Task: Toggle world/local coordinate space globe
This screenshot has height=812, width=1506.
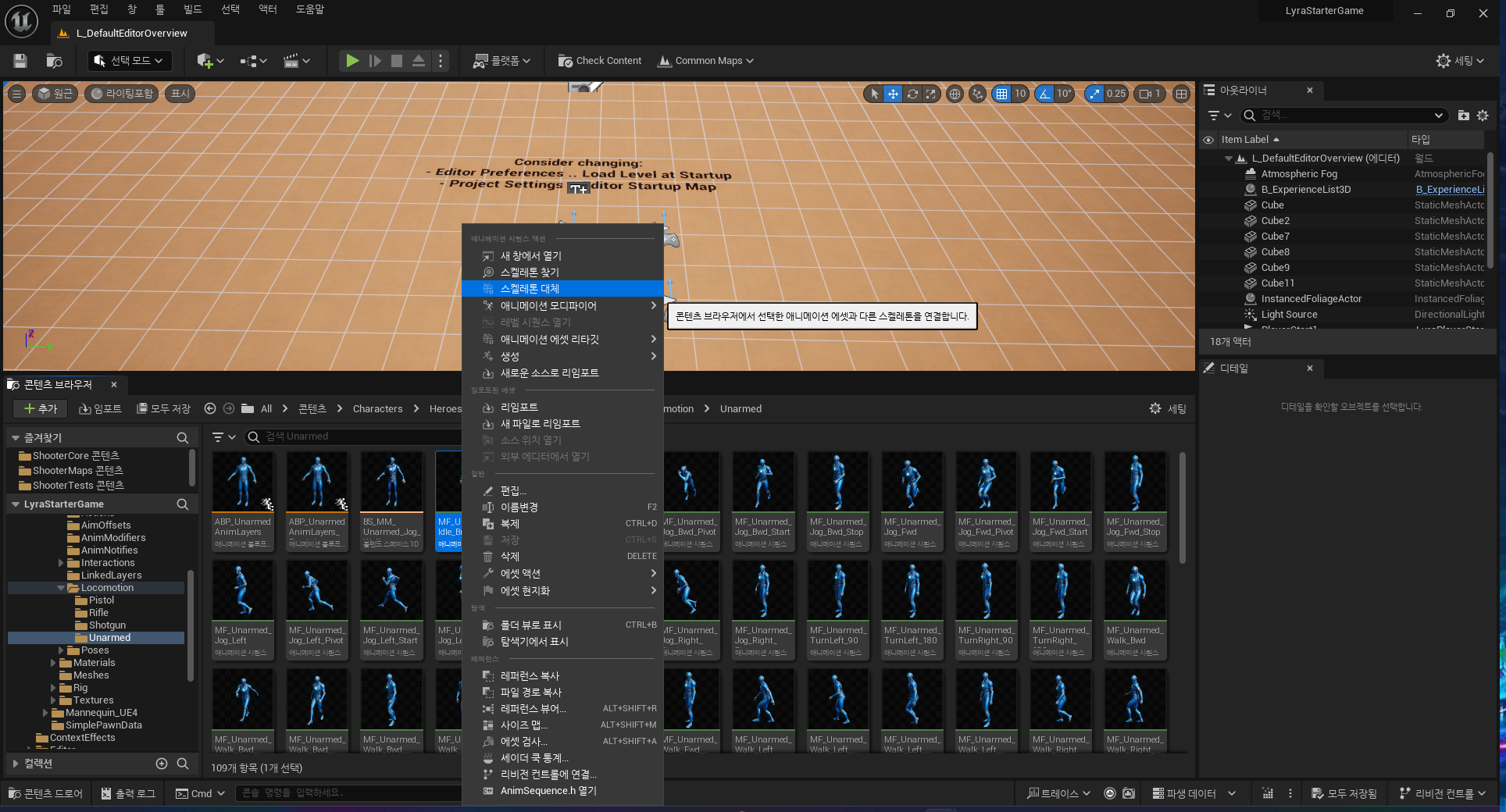Action: (x=955, y=94)
